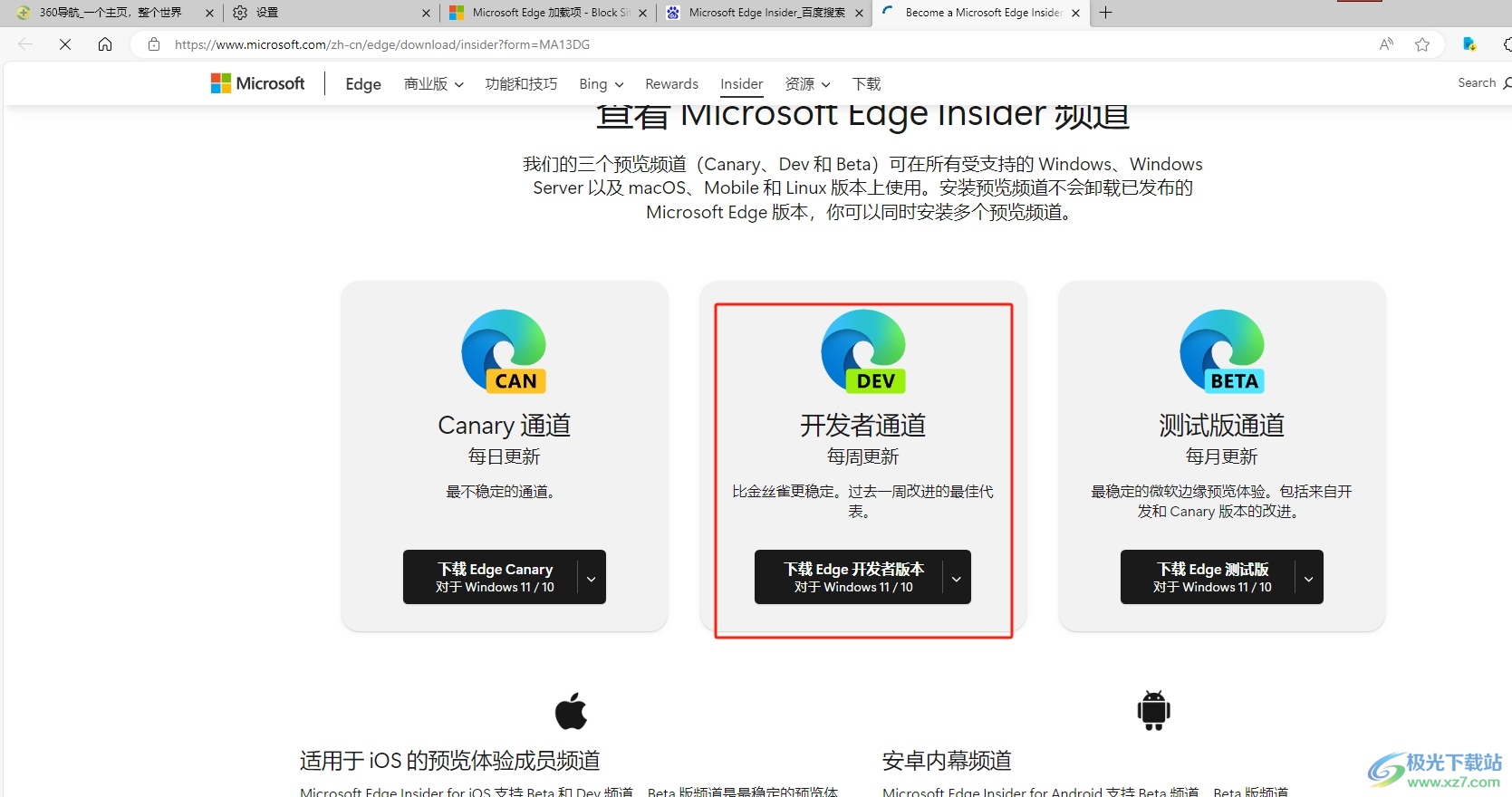Click the 每周更新 text
The image size is (1512, 797).
click(x=863, y=456)
